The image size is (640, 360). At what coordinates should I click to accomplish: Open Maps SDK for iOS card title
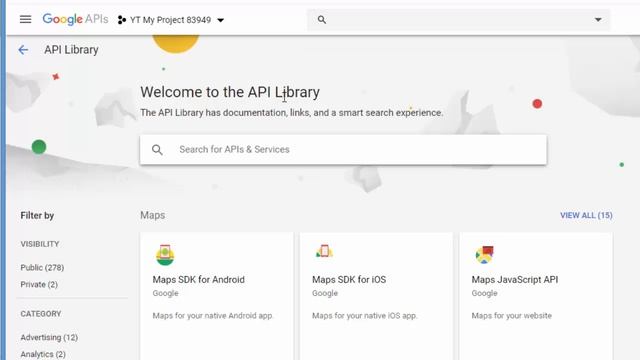tap(349, 280)
